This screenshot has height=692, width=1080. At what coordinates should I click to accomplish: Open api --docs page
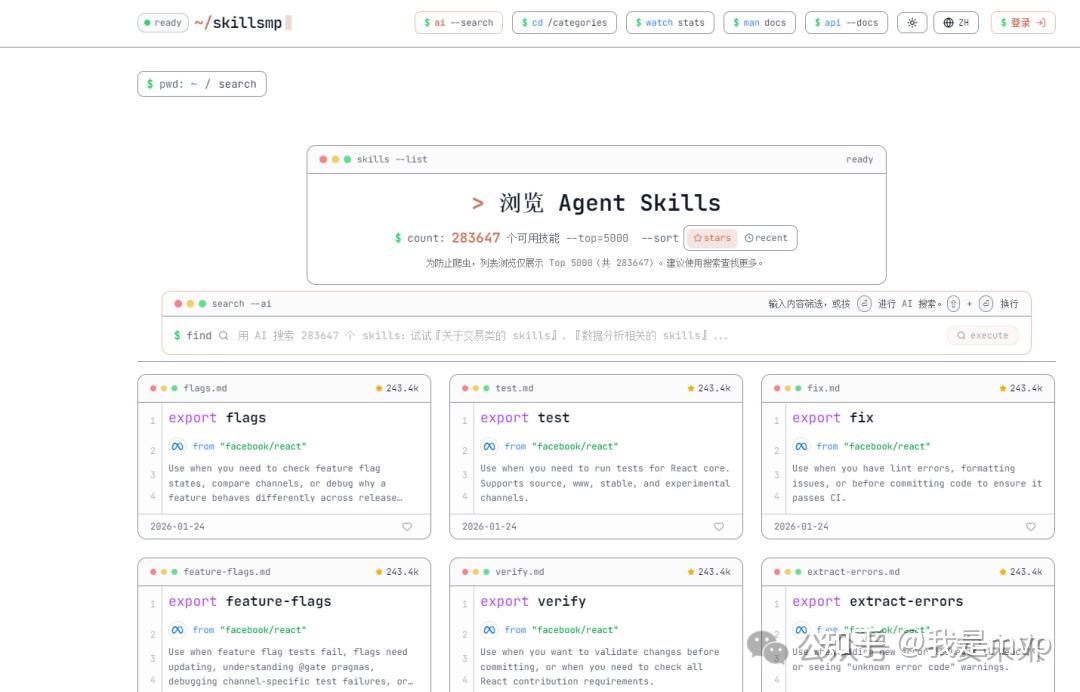tap(847, 23)
